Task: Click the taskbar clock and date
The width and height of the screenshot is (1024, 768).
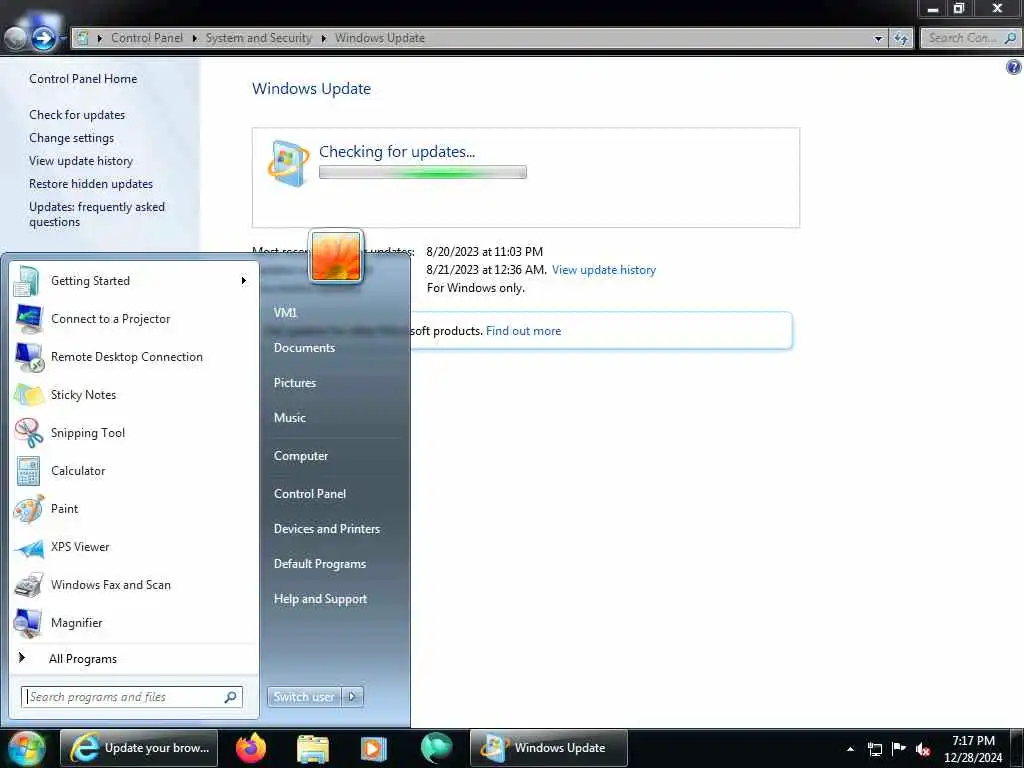Action: (x=973, y=749)
